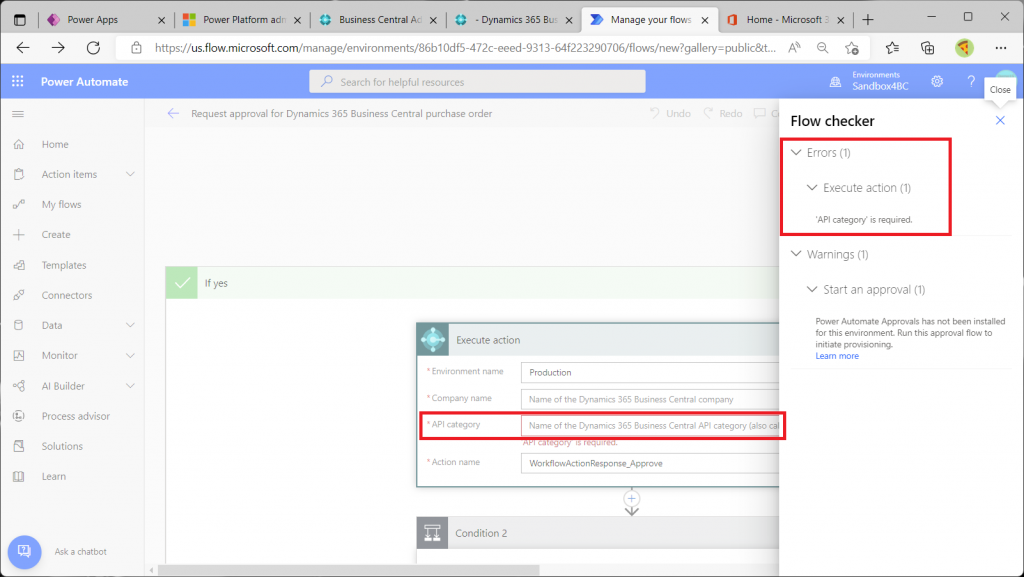
Task: Switch to Home - Microsoft 365 tab
Action: (786, 20)
